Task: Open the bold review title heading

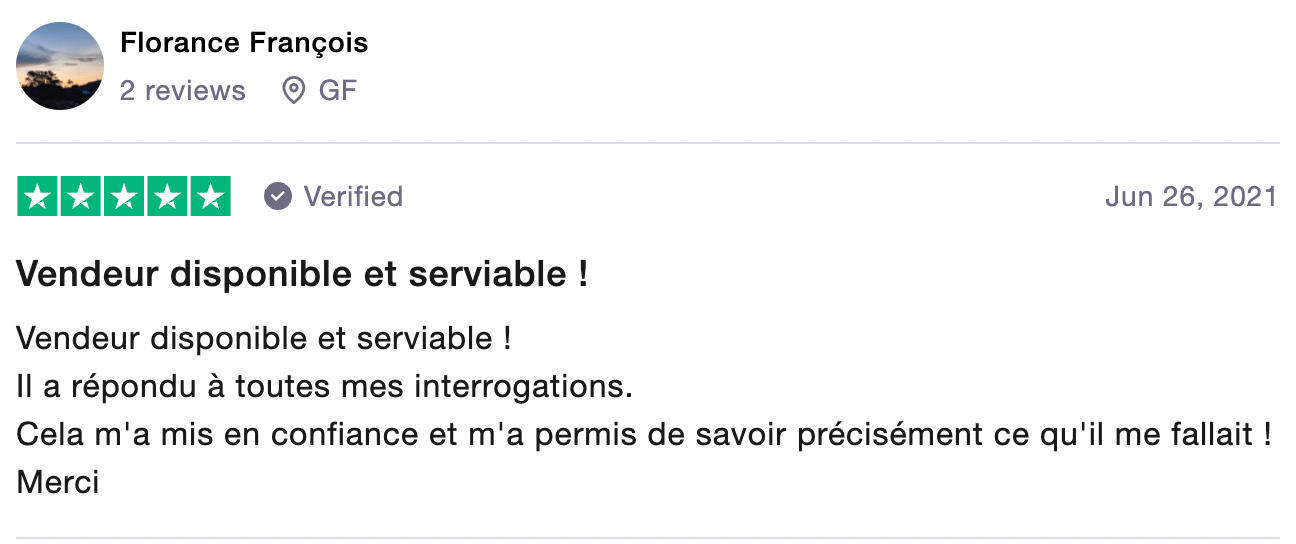Action: [302, 275]
